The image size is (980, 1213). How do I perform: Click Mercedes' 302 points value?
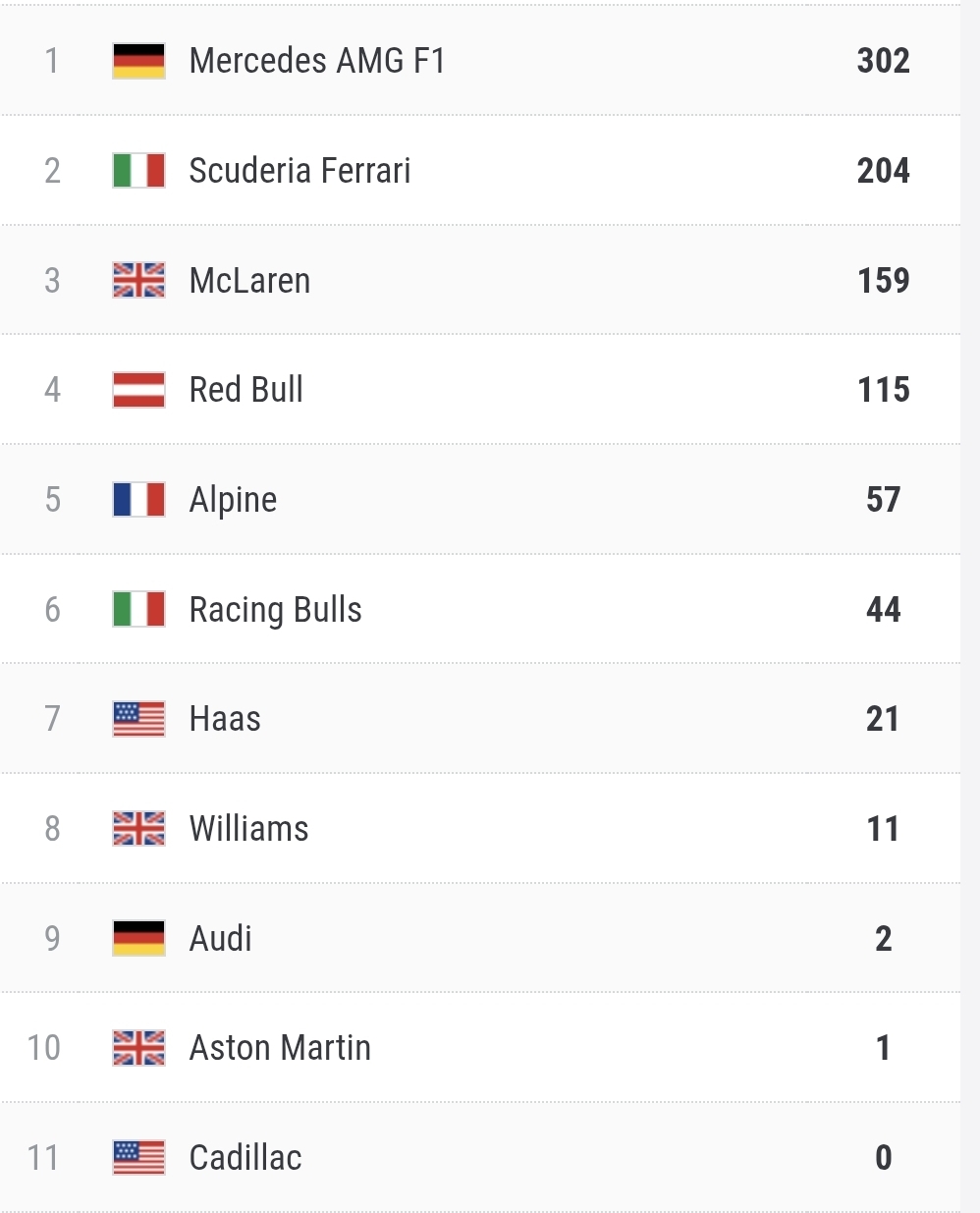point(883,61)
